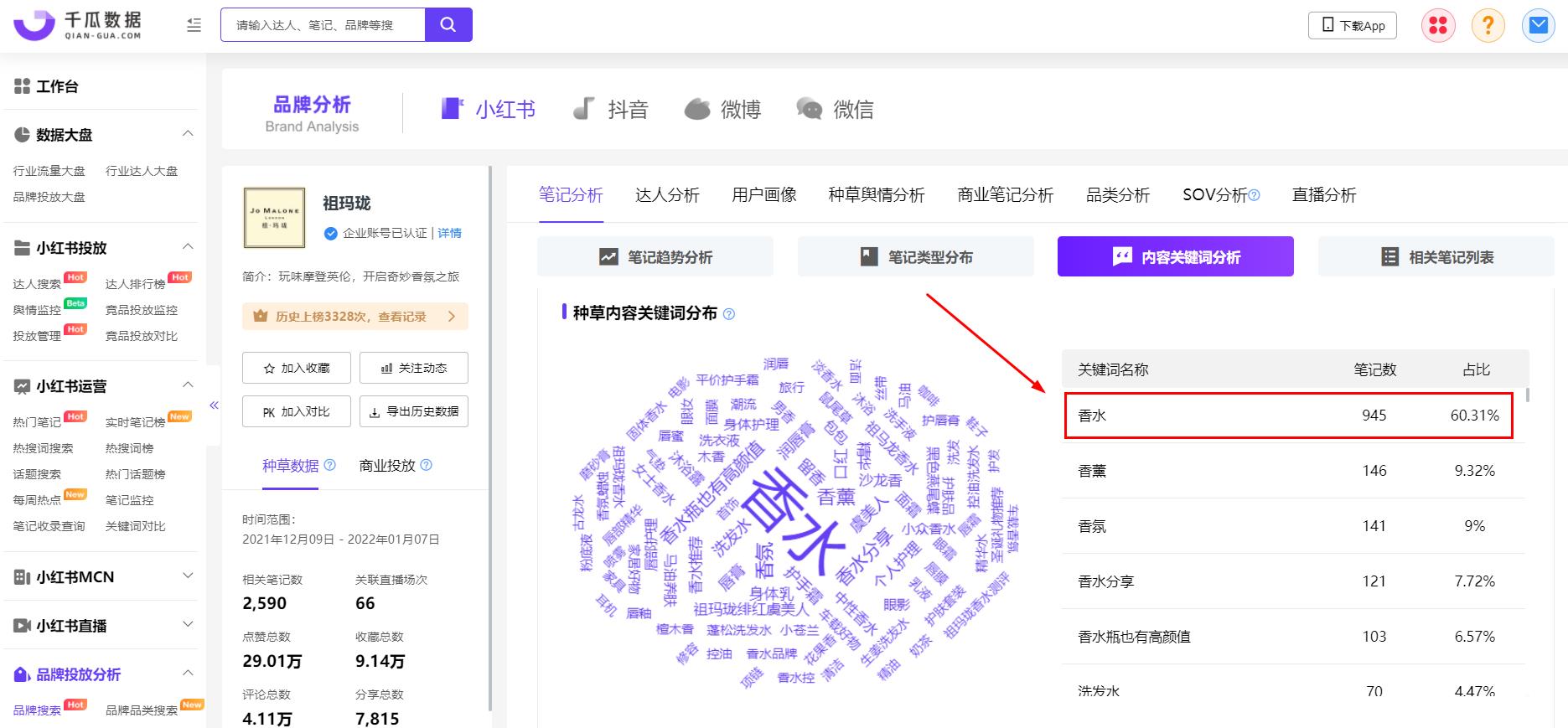Screen dimensions: 1568x728
Task: Open 关键词对比
Action: [135, 526]
